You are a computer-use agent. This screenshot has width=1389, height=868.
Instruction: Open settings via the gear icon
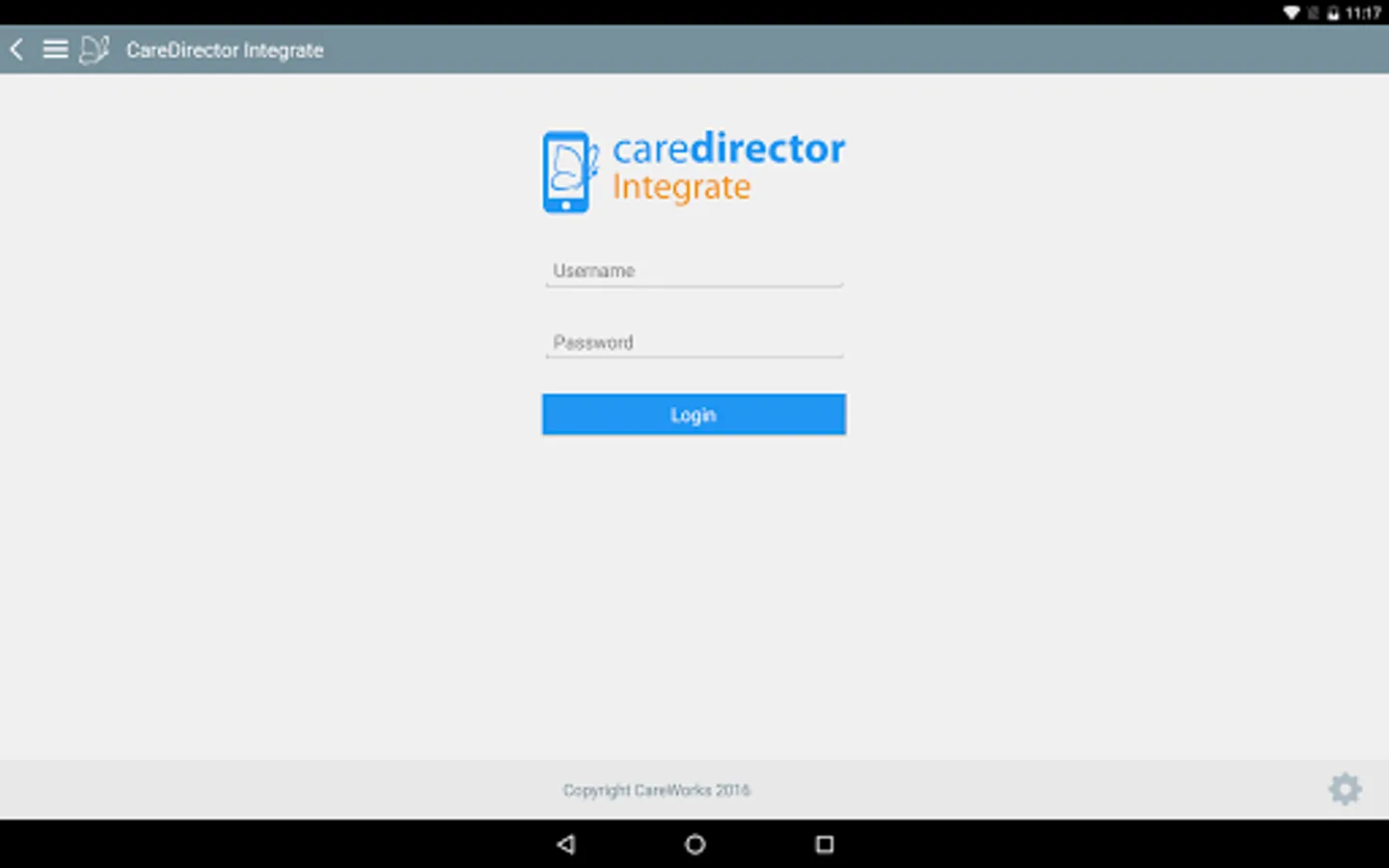pos(1345,789)
